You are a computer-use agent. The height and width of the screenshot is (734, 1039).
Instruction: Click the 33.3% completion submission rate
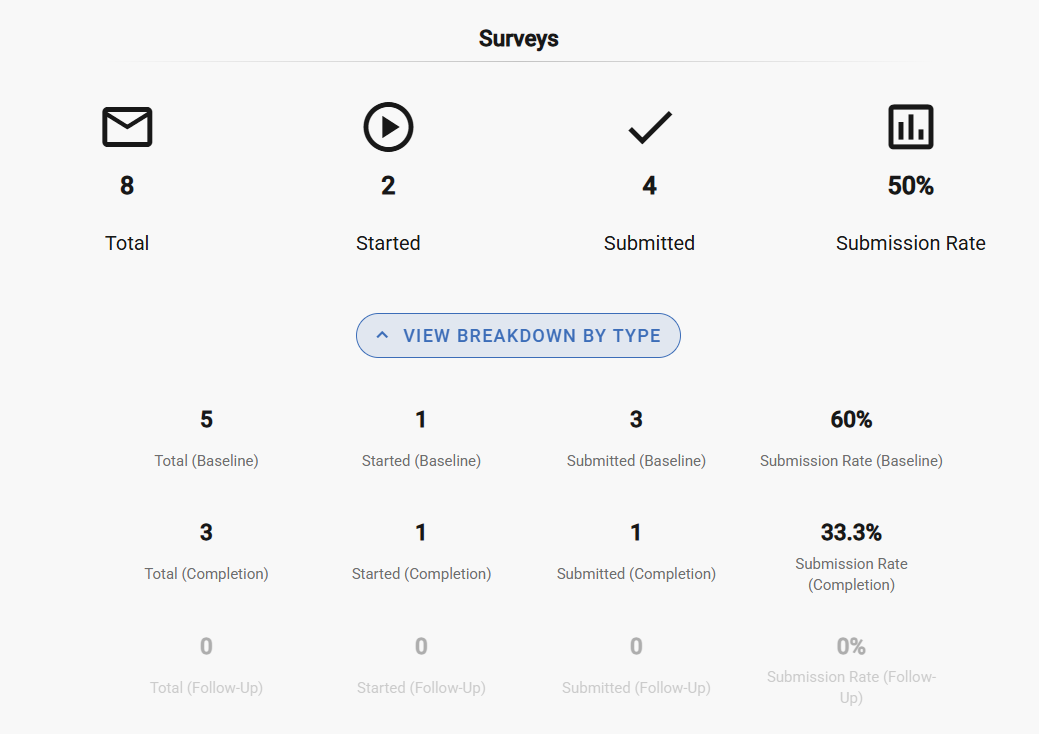tap(851, 532)
